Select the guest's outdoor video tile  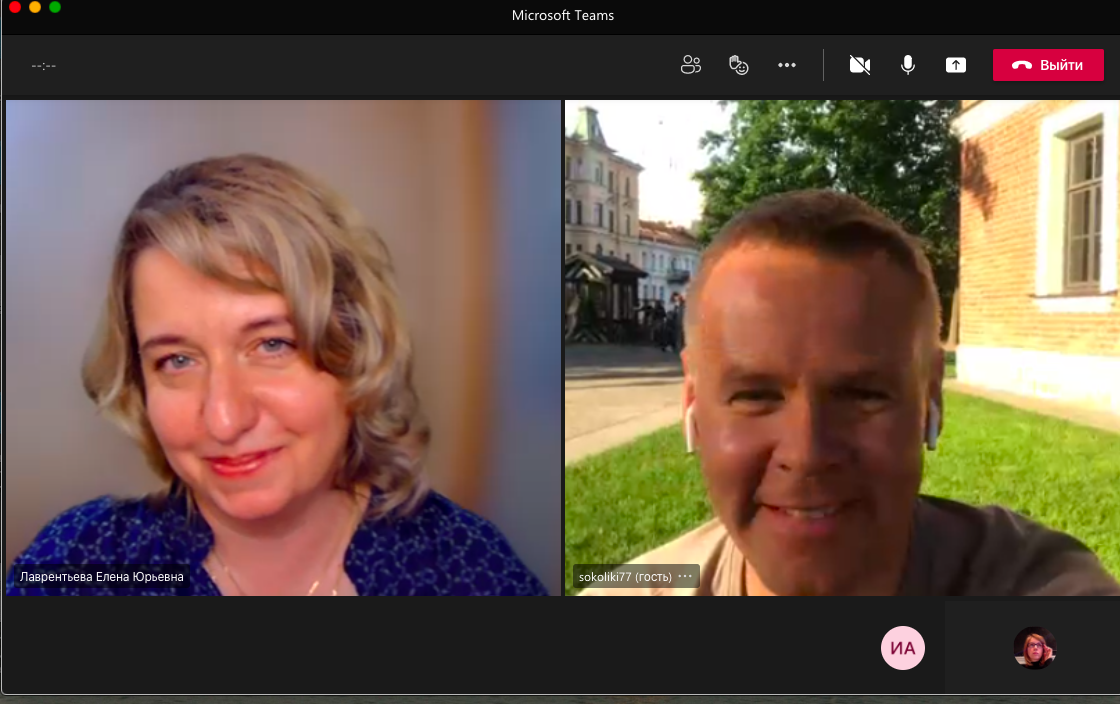[x=841, y=340]
